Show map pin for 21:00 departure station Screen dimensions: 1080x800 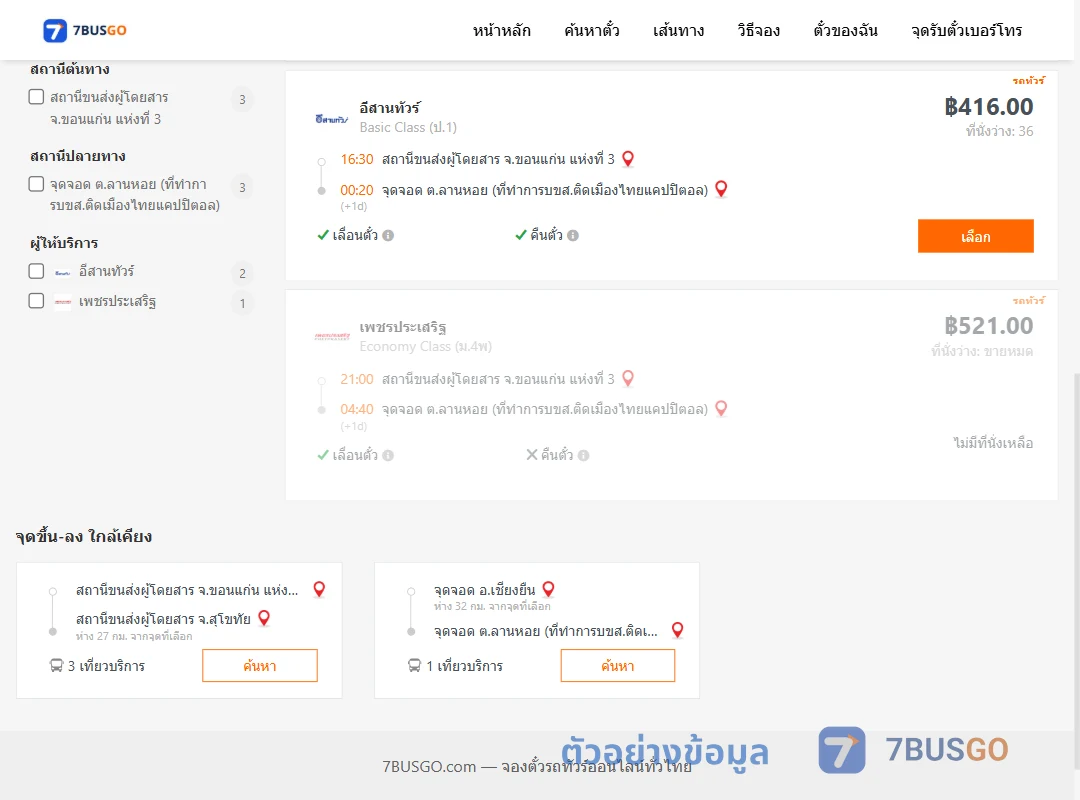tap(627, 378)
